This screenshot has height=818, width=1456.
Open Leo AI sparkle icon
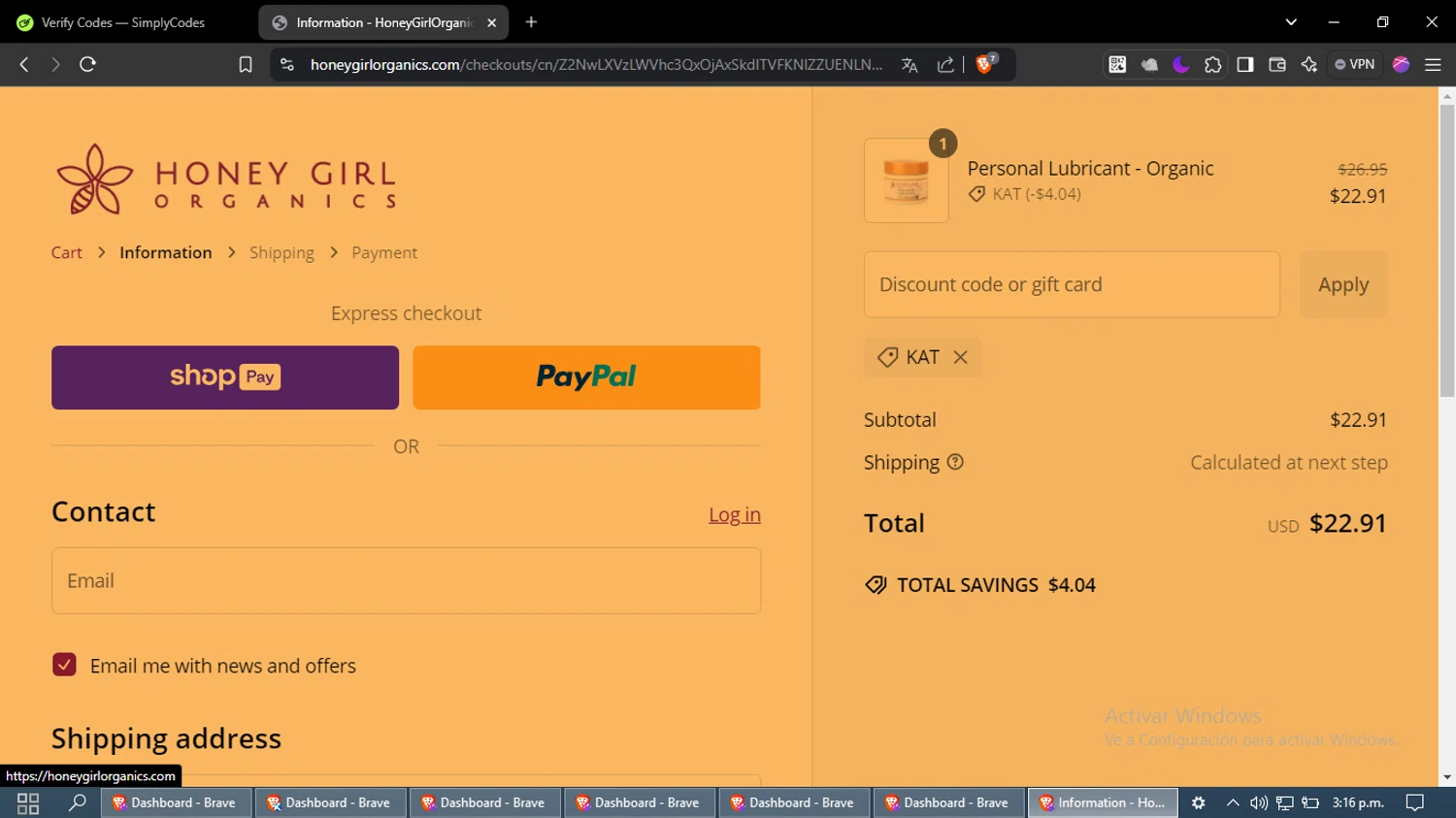tap(1309, 64)
